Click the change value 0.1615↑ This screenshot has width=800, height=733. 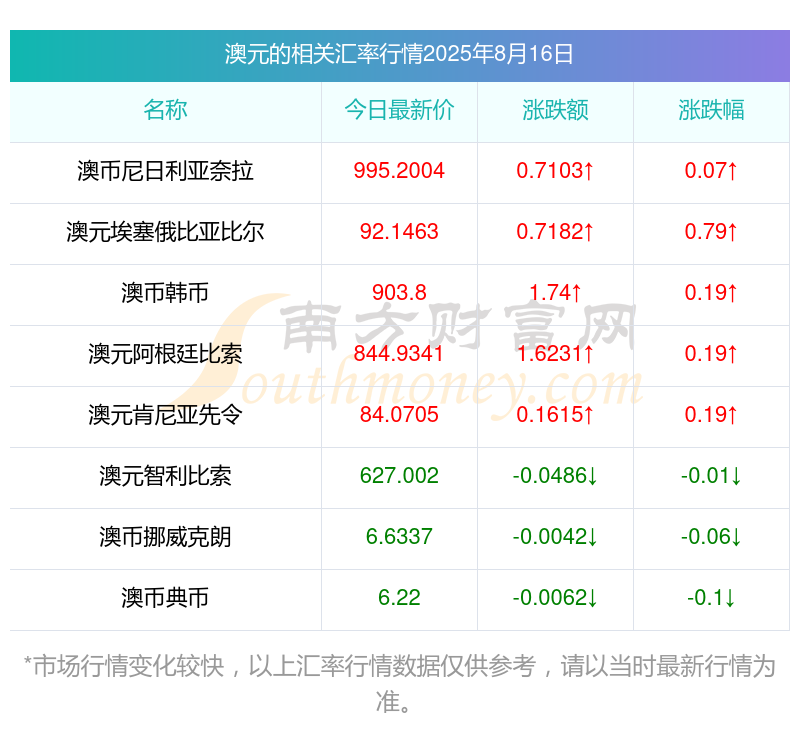(555, 415)
